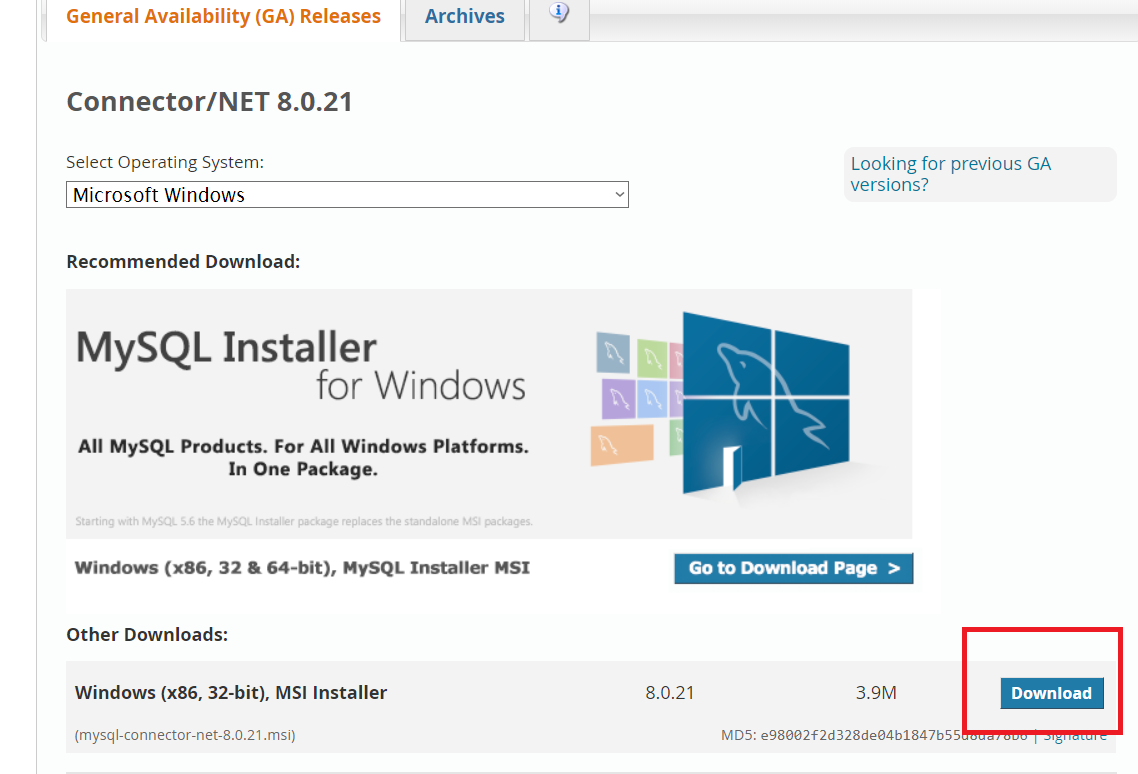Click the version '8.0.21' table cell

click(x=670, y=693)
